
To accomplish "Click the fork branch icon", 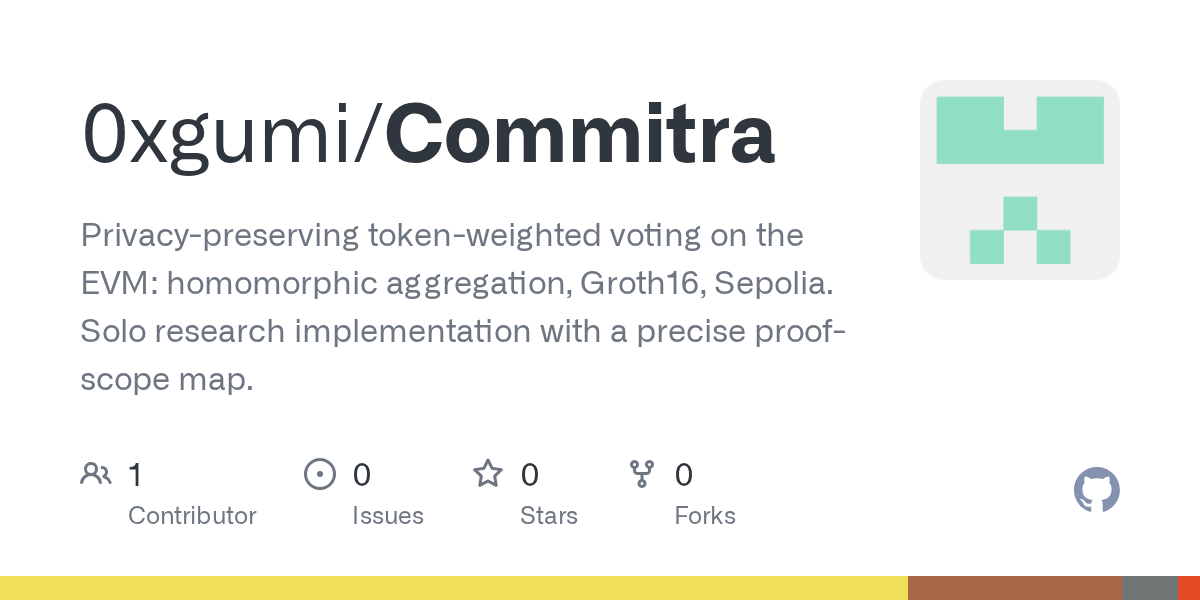I will coord(641,474).
